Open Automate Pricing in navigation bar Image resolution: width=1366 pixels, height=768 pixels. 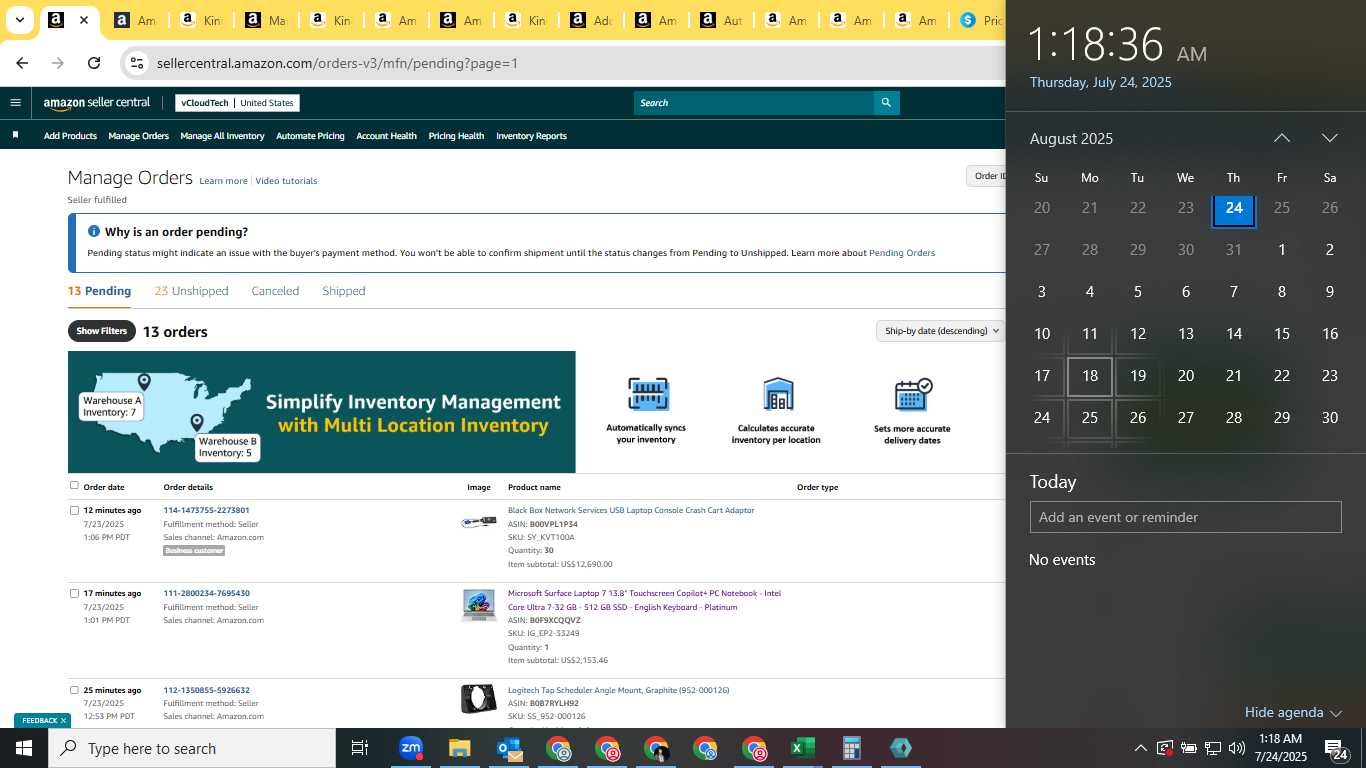click(310, 136)
